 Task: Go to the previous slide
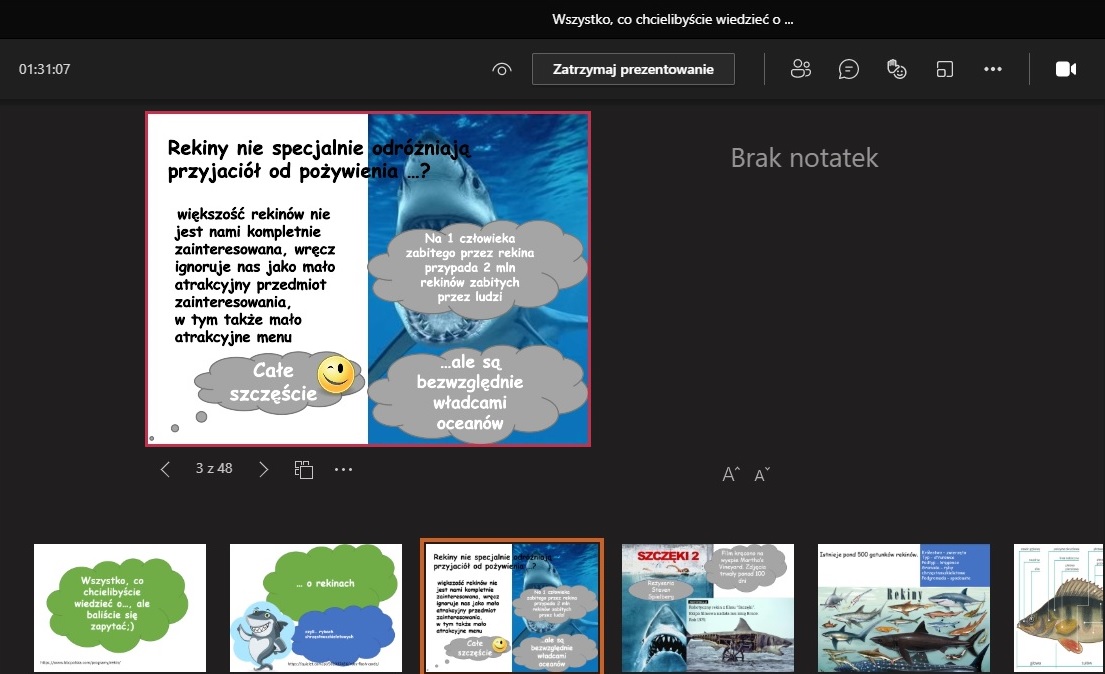[166, 469]
